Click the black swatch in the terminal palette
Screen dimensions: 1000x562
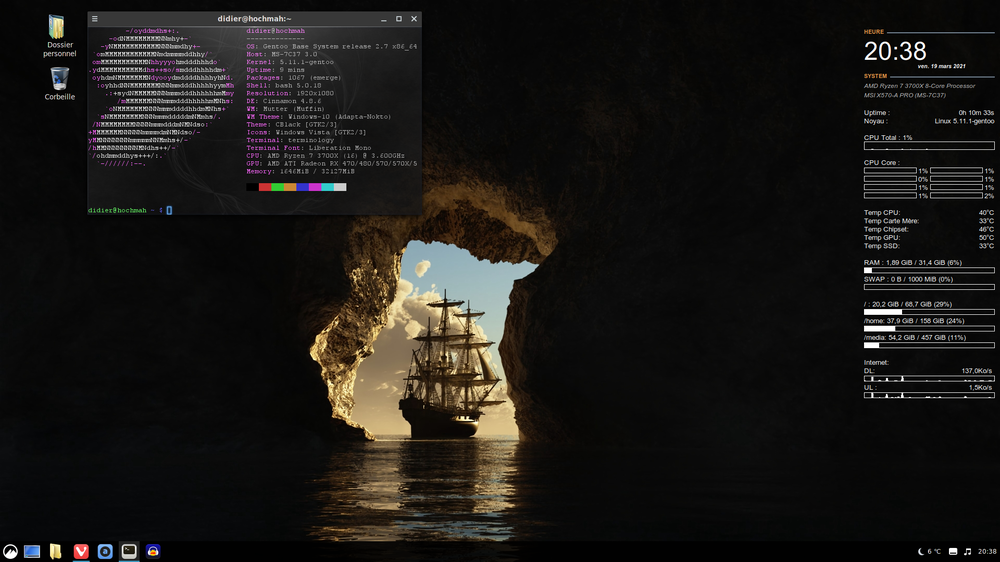pos(253,187)
